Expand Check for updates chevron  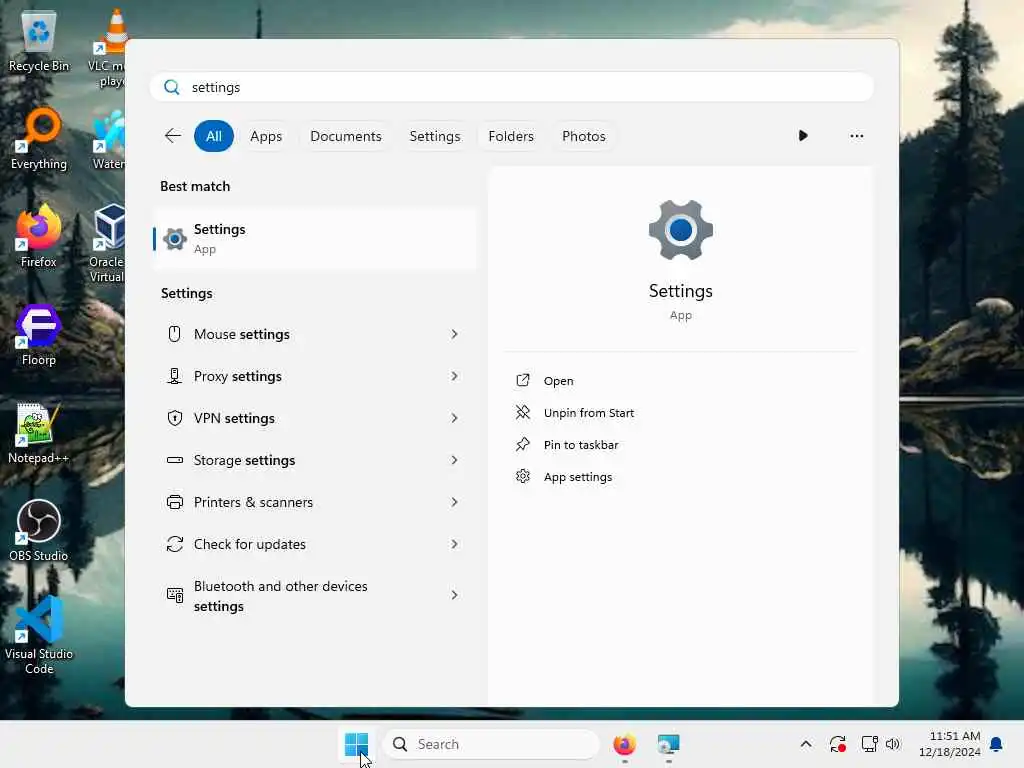pyautogui.click(x=455, y=544)
